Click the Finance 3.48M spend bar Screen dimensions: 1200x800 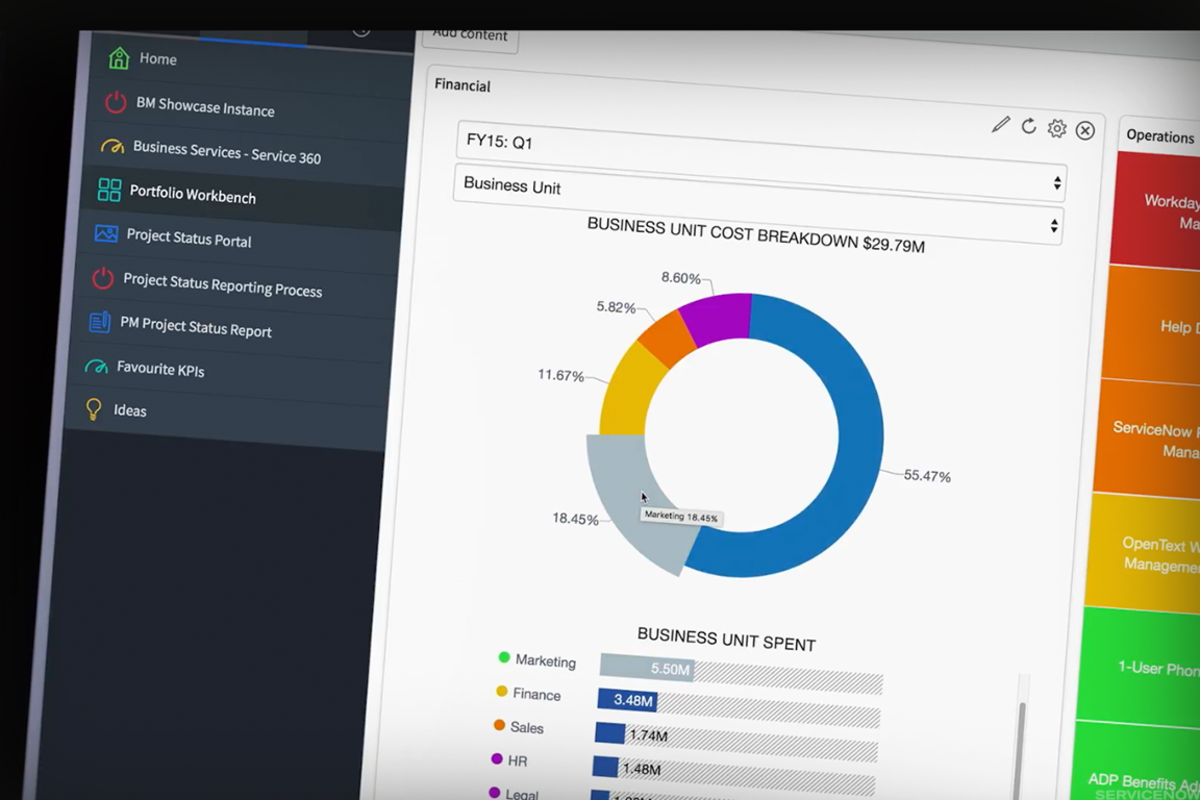[627, 700]
